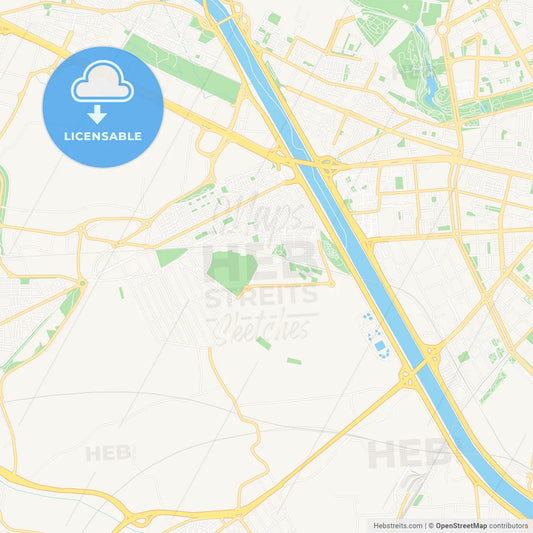Open the OpenStreetMap attribution link
This screenshot has width=533, height=533.
click(461, 526)
